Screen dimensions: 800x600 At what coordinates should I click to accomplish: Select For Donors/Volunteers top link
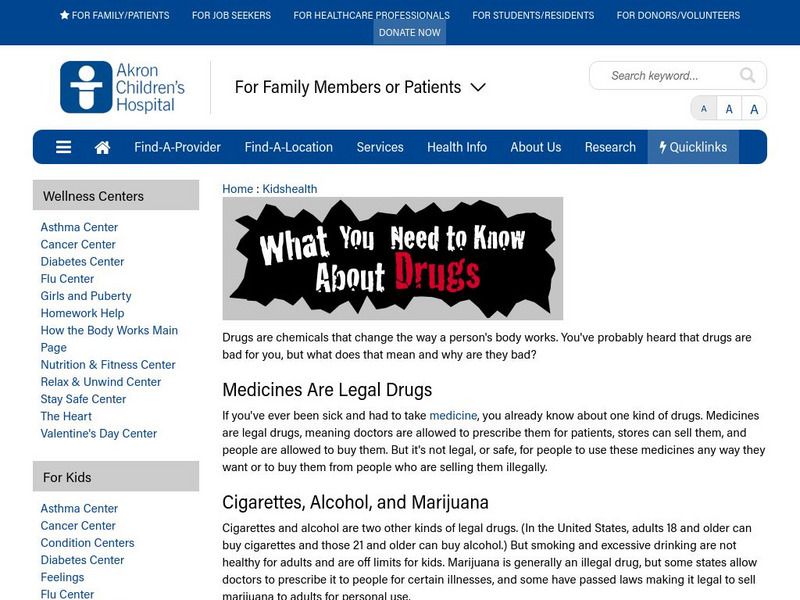pos(678,15)
